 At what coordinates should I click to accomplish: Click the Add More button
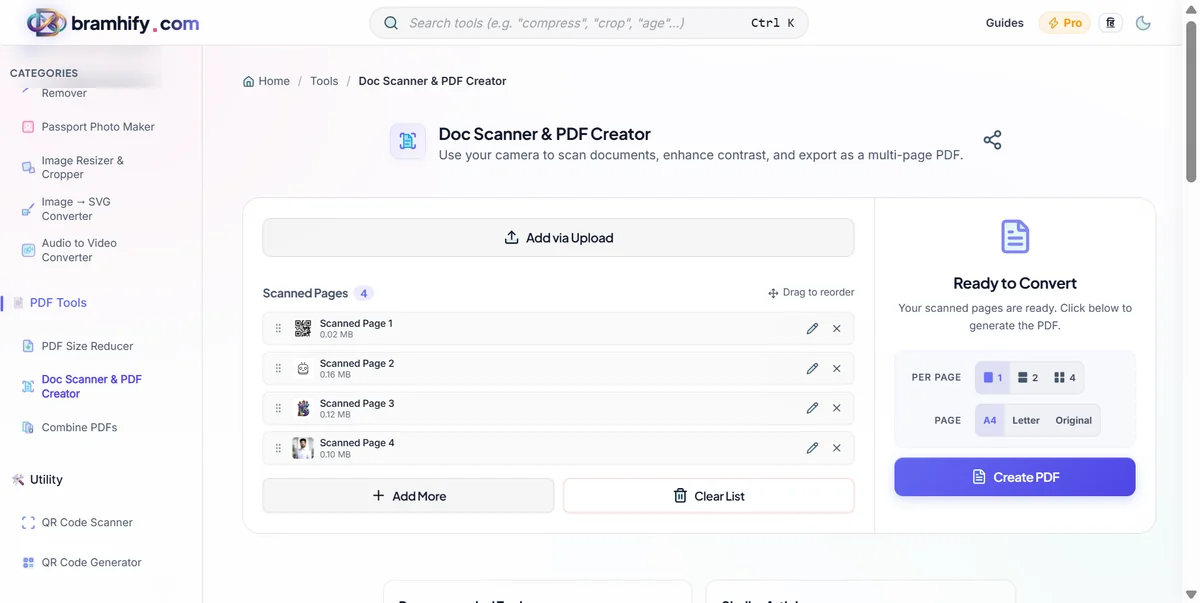point(408,496)
